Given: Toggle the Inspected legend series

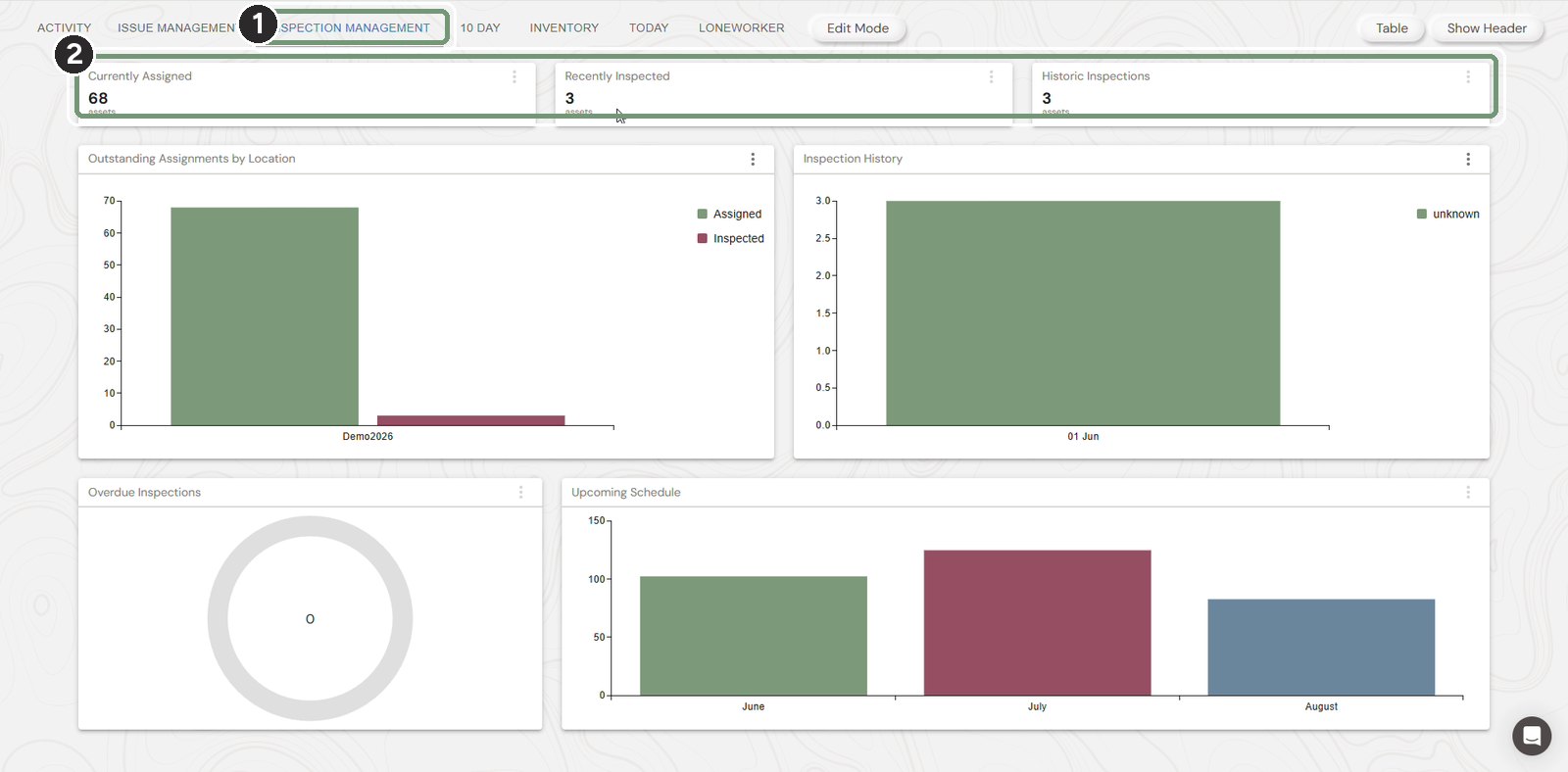Looking at the screenshot, I should [730, 238].
